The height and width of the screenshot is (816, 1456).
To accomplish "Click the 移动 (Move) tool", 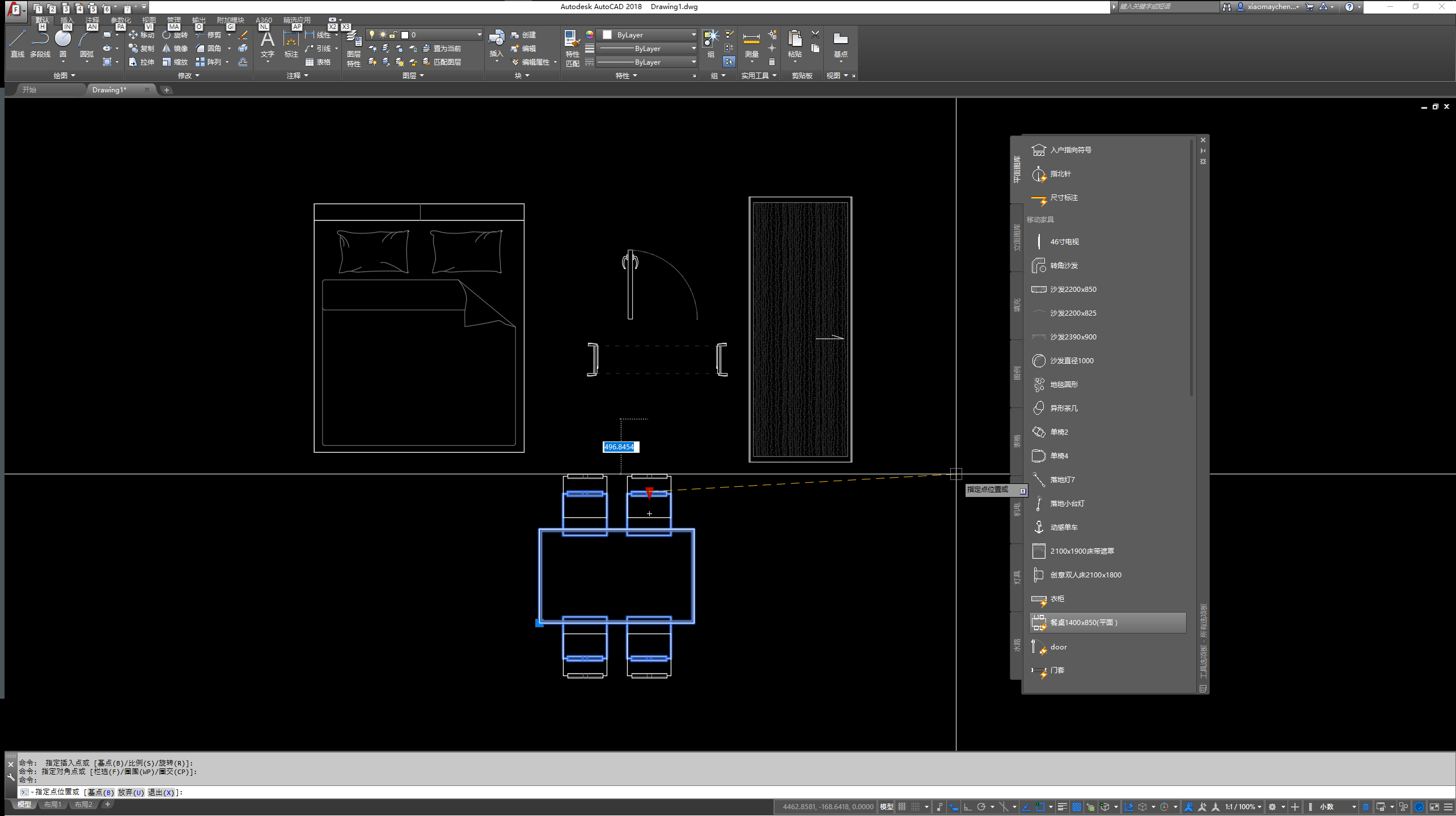I will (x=142, y=35).
